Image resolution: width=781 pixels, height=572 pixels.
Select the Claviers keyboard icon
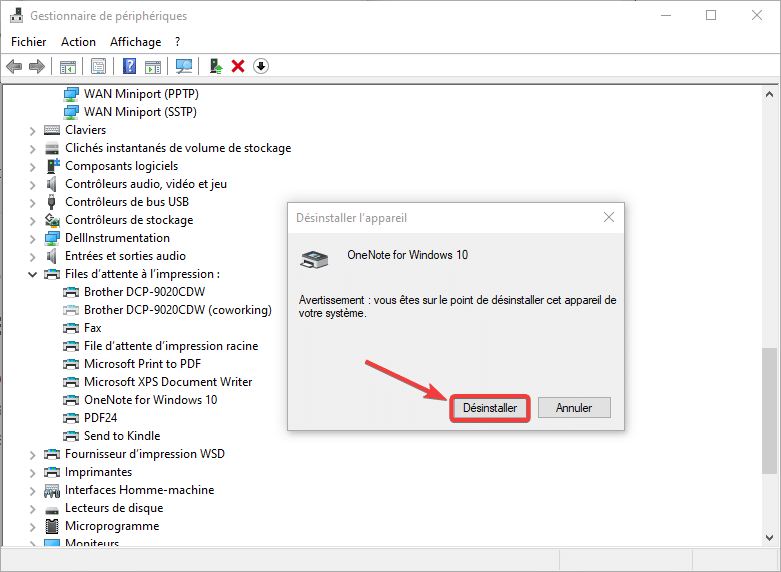(x=52, y=130)
